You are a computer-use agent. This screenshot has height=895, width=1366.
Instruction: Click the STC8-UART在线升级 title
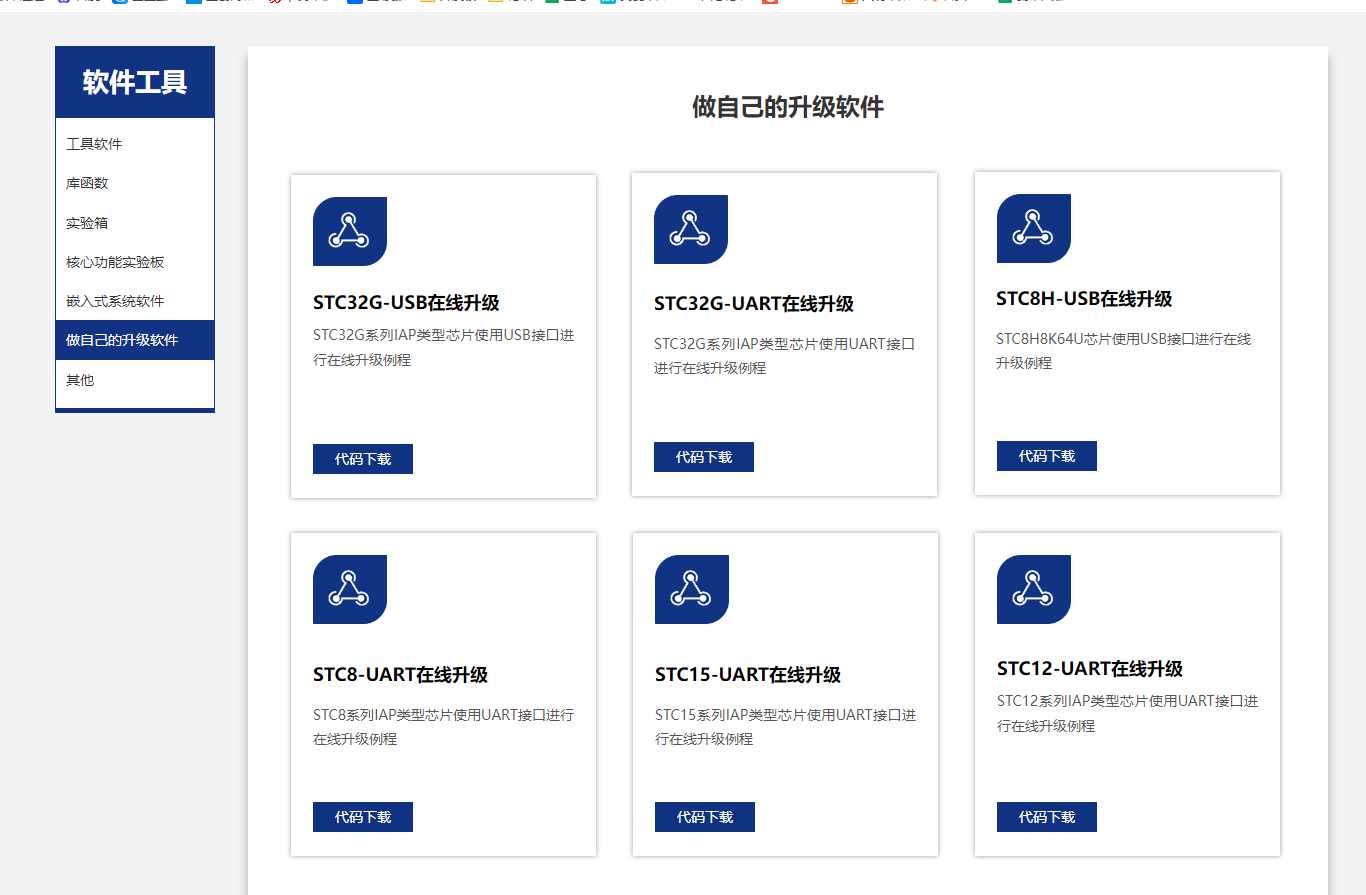400,675
